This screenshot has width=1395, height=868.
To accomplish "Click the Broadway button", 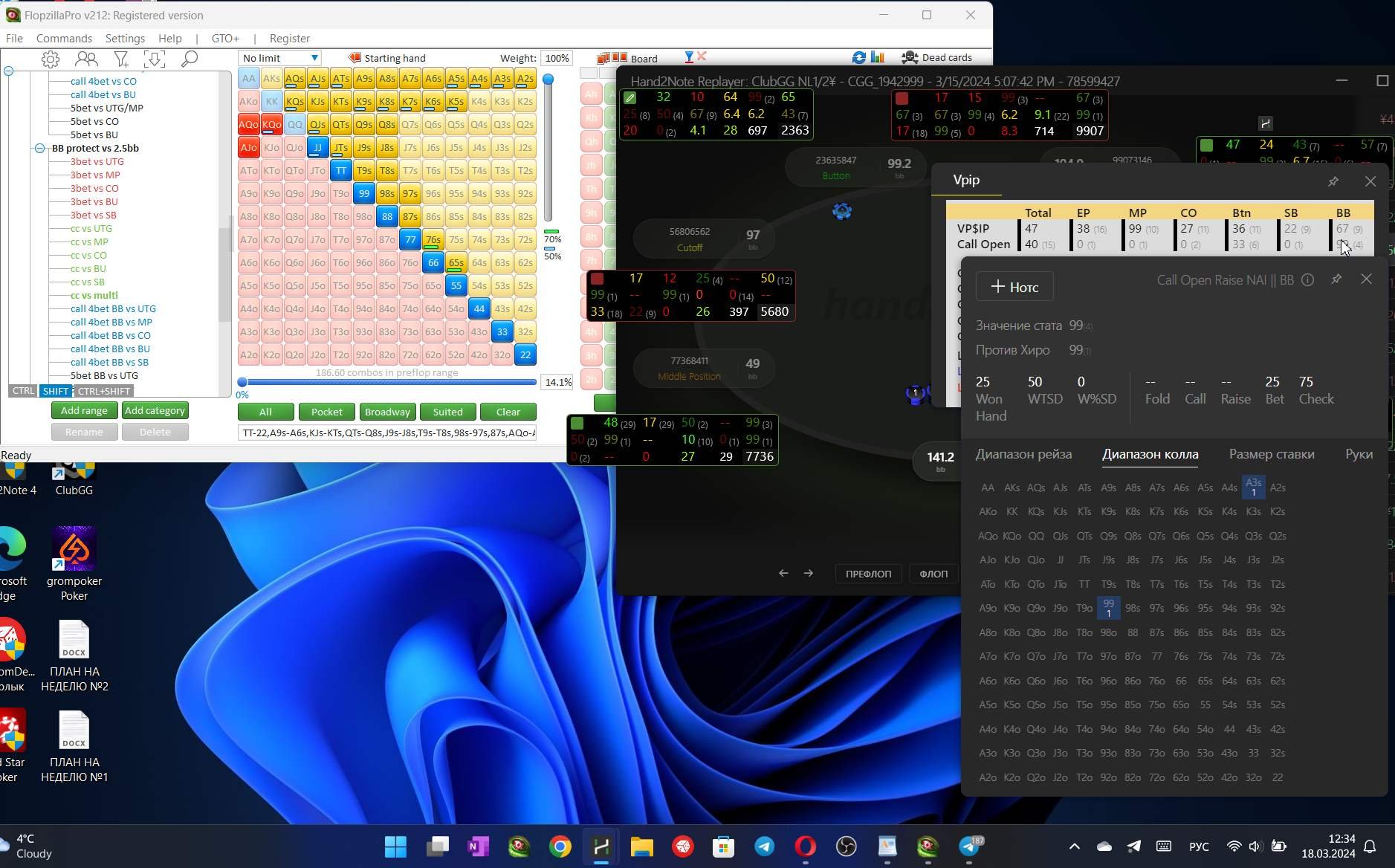I will pyautogui.click(x=387, y=412).
